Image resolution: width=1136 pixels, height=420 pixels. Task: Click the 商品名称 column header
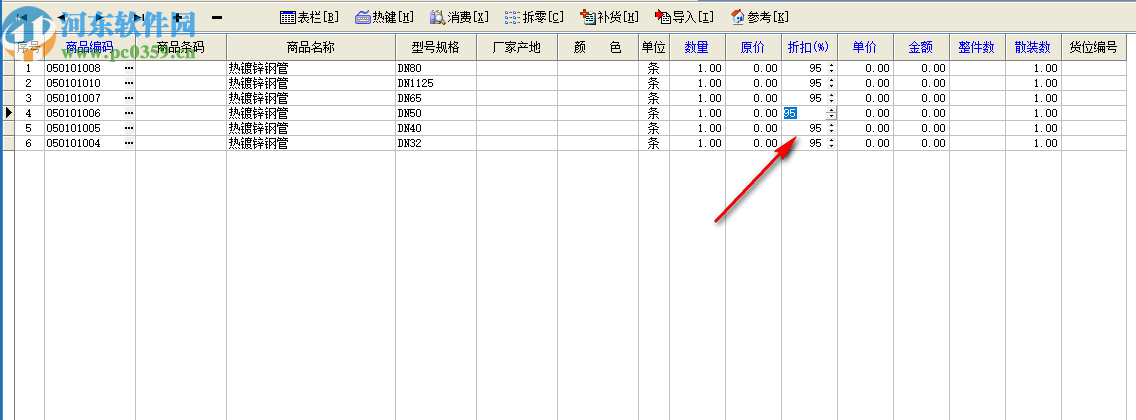(x=311, y=48)
